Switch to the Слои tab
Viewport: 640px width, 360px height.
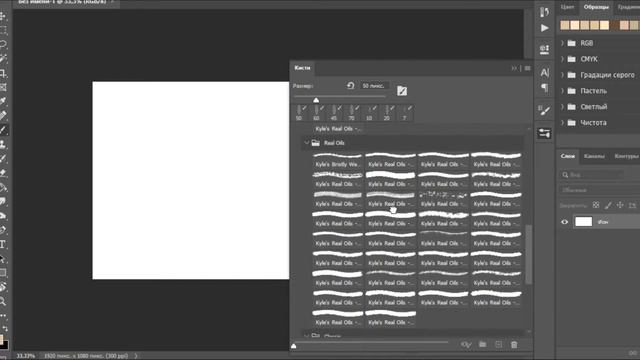(x=567, y=156)
